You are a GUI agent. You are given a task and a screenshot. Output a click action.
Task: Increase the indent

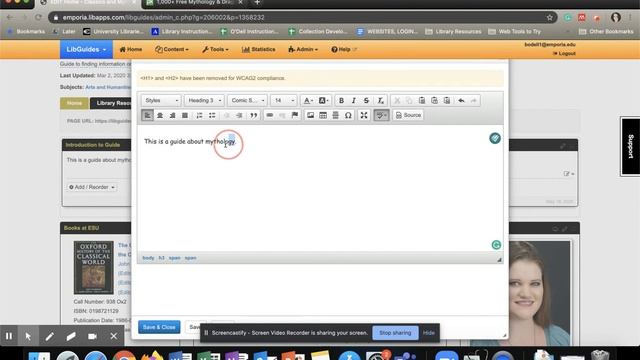[240, 116]
